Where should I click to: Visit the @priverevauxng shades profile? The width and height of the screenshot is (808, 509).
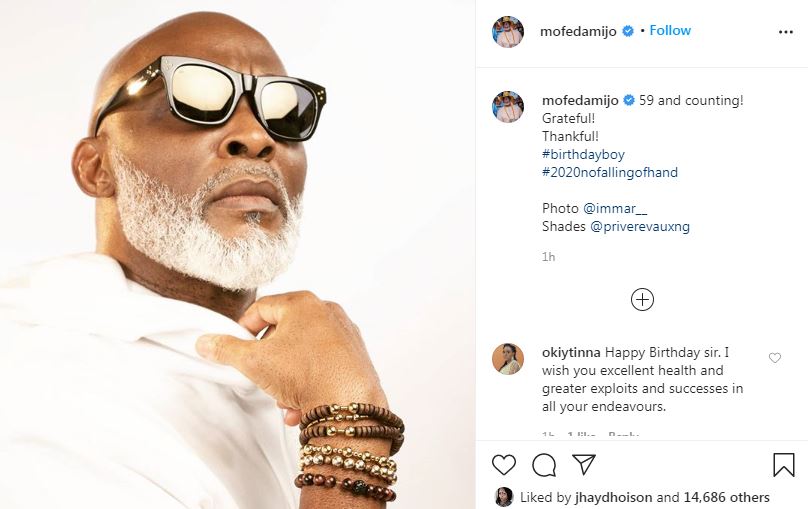[640, 226]
